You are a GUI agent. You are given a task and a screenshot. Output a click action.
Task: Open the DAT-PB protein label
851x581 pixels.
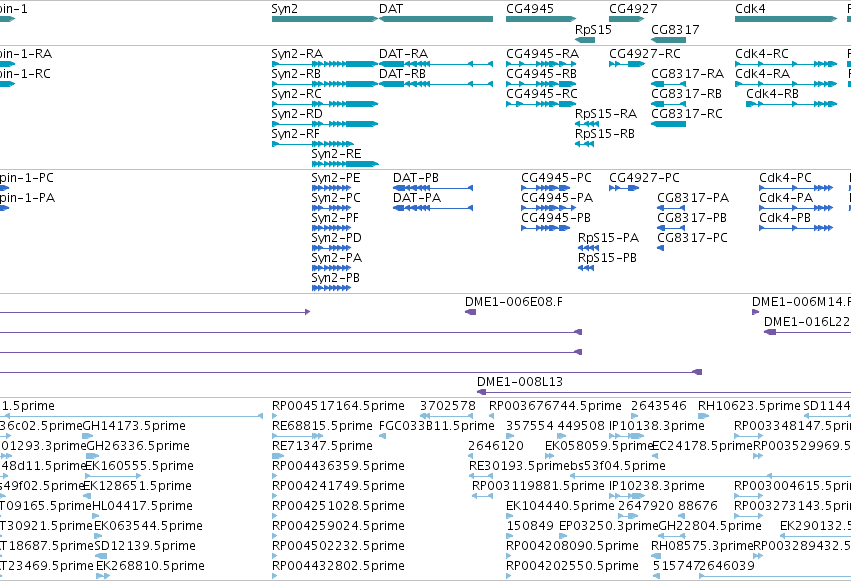416,178
